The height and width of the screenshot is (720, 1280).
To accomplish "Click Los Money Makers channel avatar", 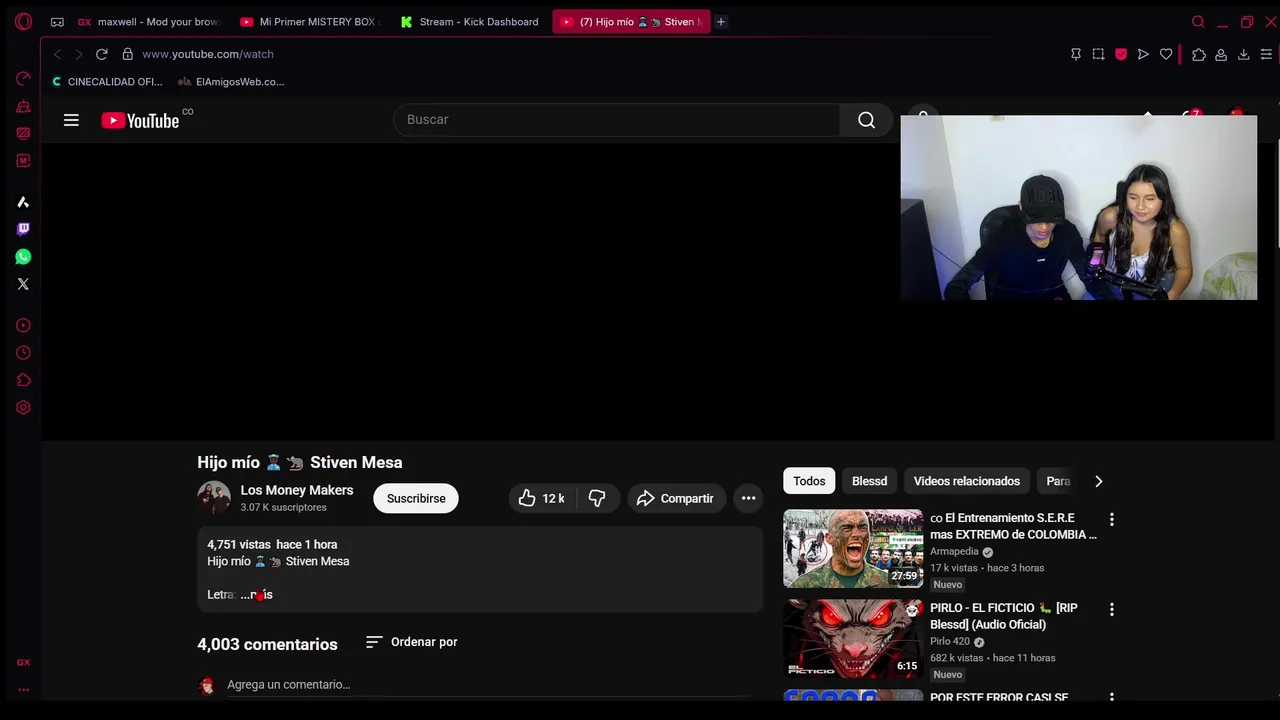I will [x=213, y=498].
